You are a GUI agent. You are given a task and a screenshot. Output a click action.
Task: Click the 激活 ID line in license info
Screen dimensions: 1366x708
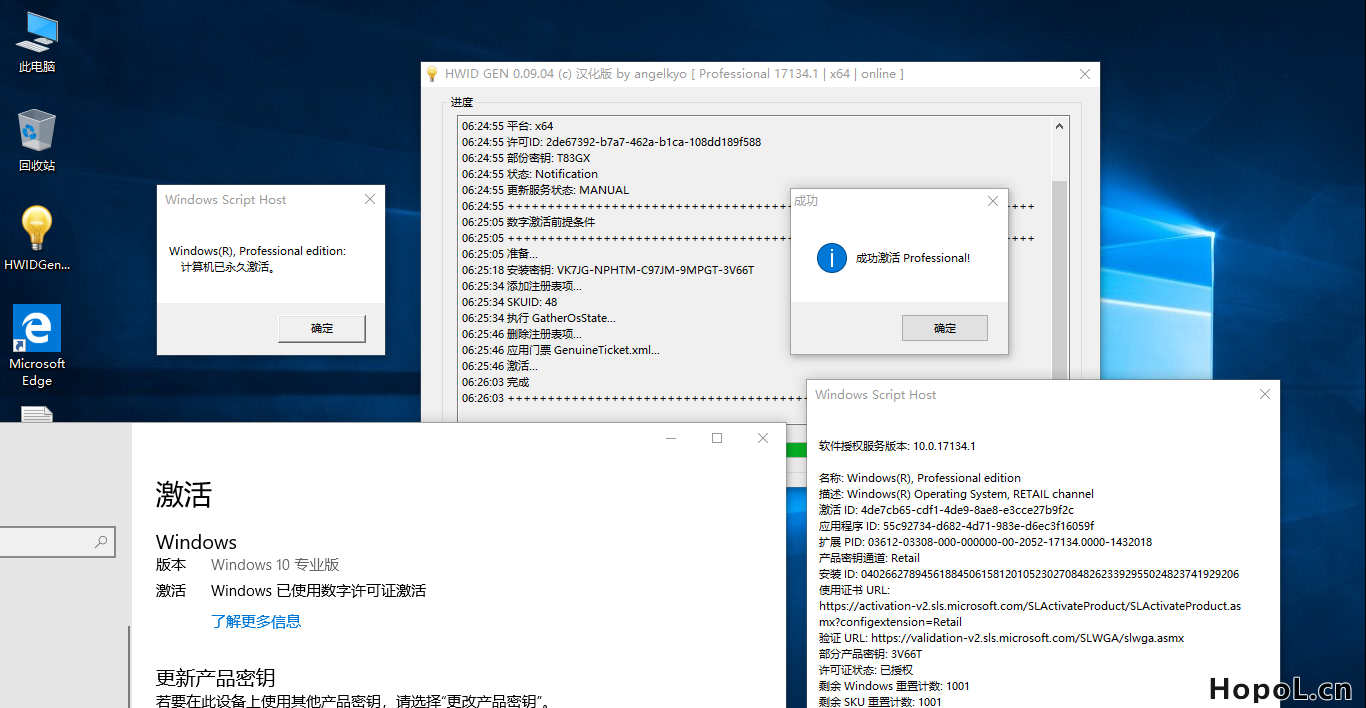(946, 510)
